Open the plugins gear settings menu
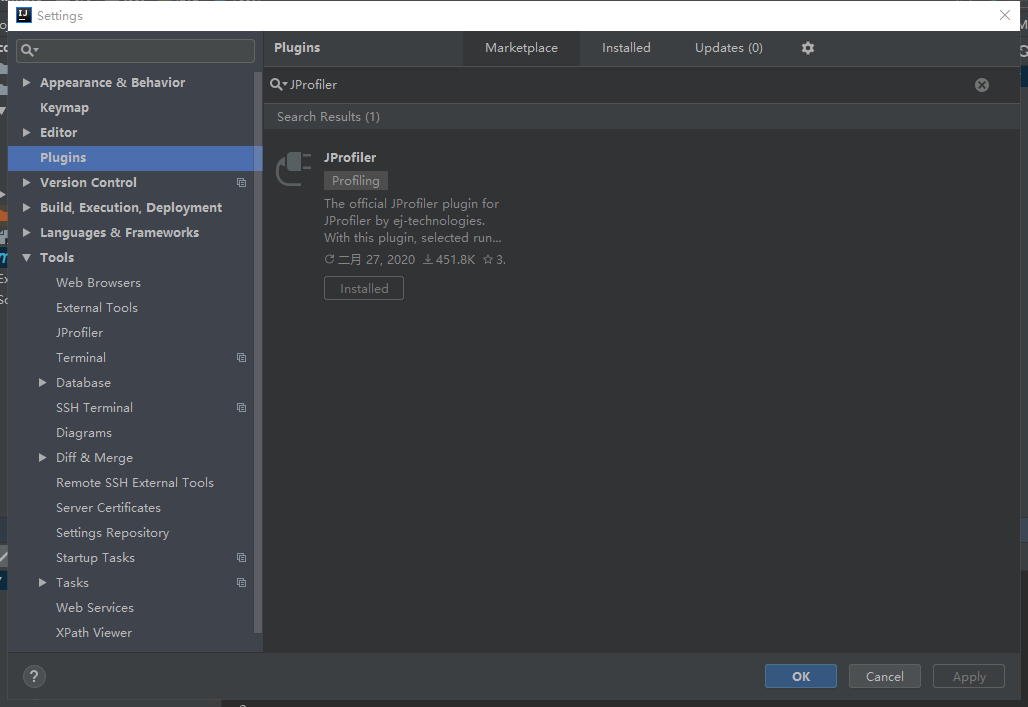This screenshot has height=707, width=1028. click(x=808, y=48)
